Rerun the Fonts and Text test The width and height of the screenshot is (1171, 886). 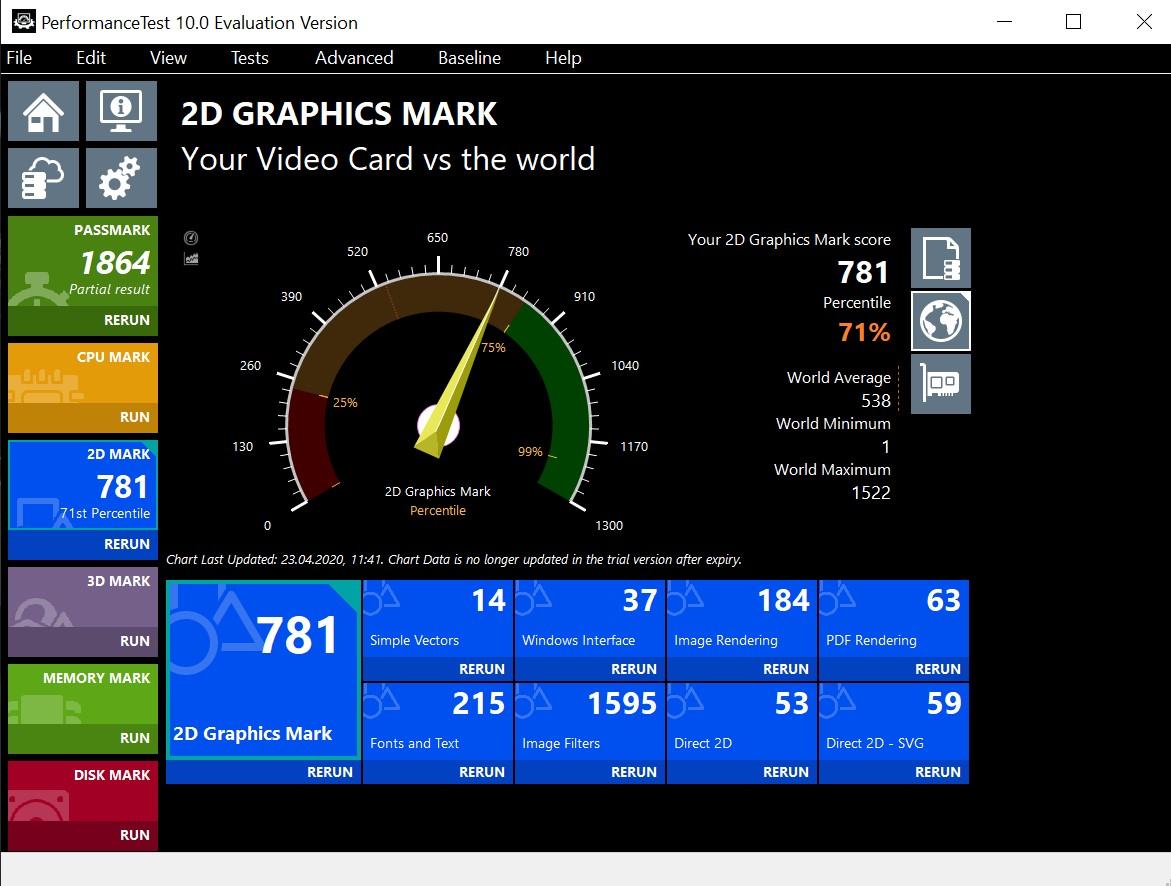(x=438, y=772)
